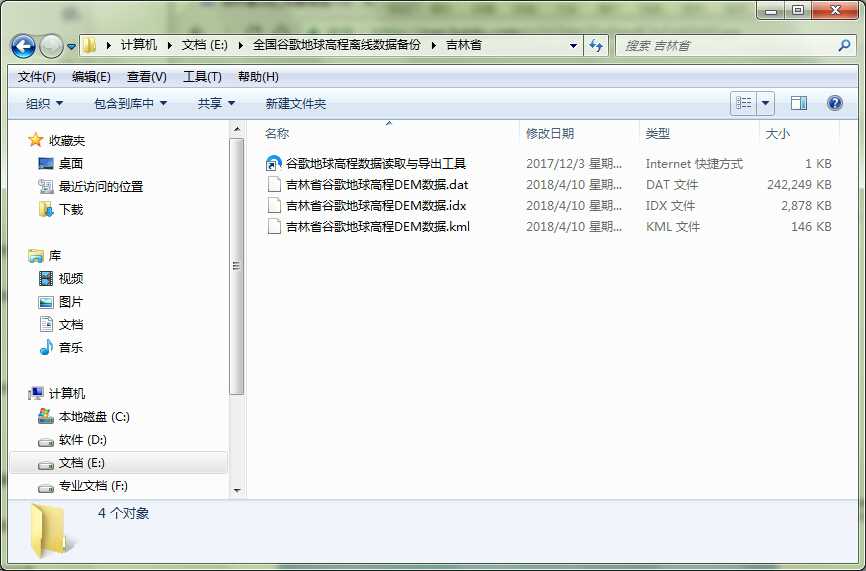Toggle the preview pane icon
Image resolution: width=866 pixels, height=571 pixels.
click(x=799, y=103)
